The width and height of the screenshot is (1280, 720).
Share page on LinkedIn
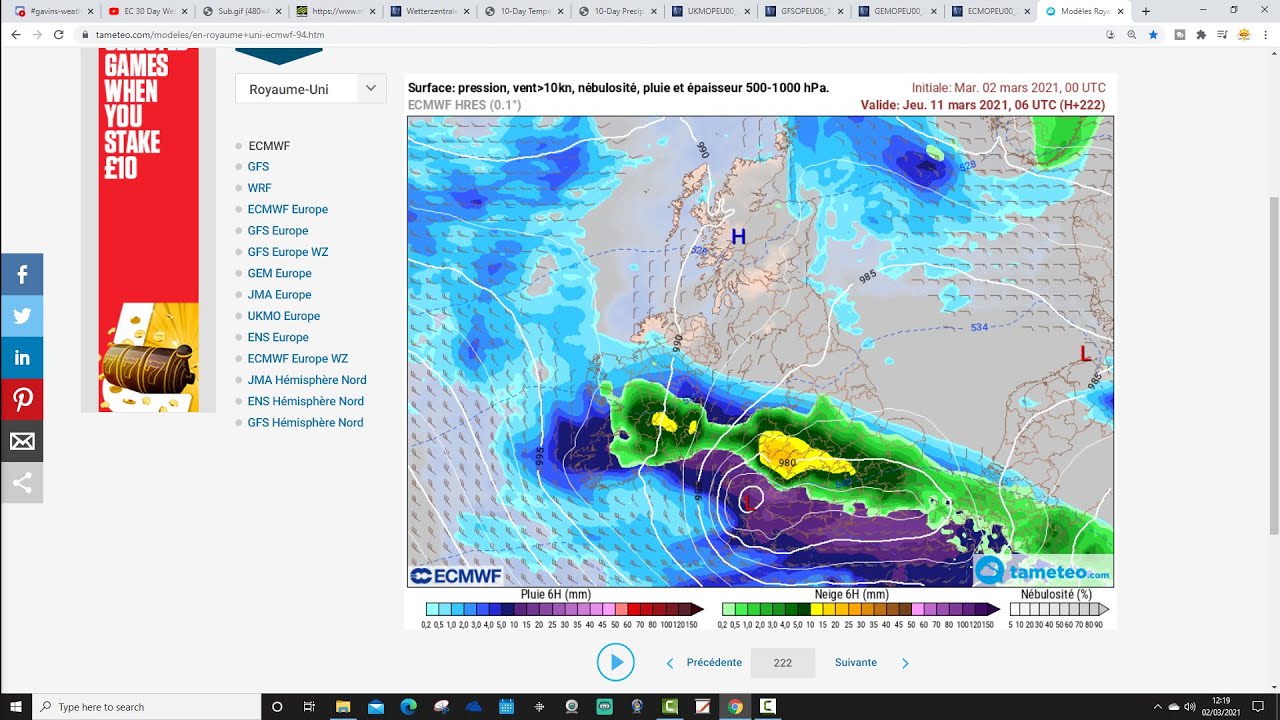pos(22,358)
